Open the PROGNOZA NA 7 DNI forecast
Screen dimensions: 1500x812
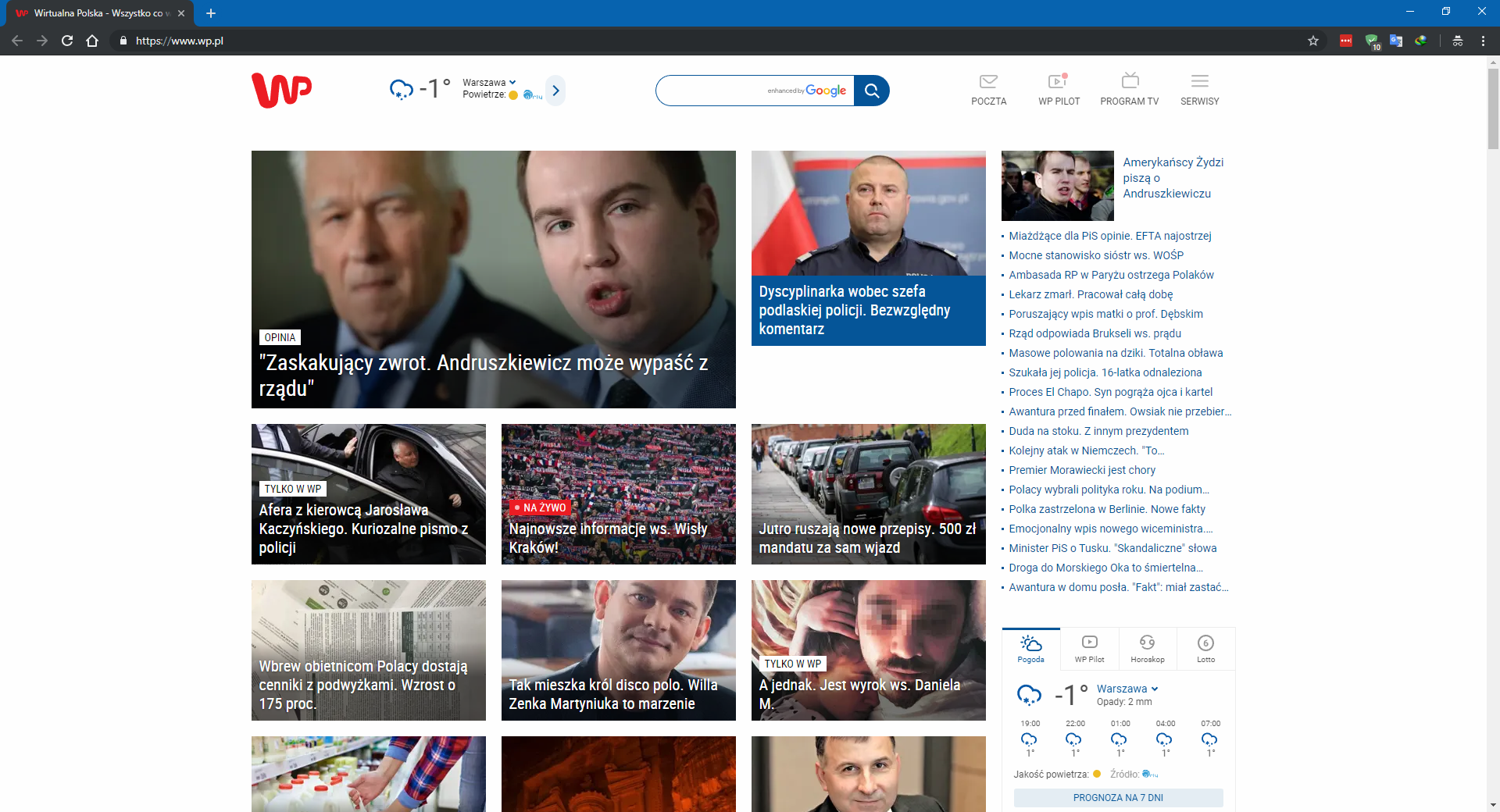[x=1118, y=797]
